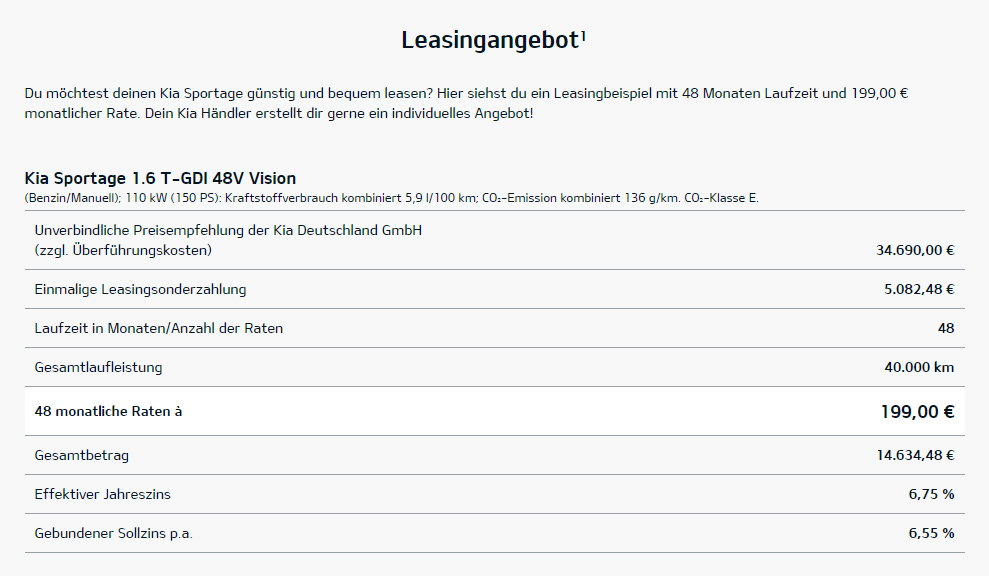Select the 5.082,48 € down payment value
Screen dimensions: 989x576
(919, 290)
